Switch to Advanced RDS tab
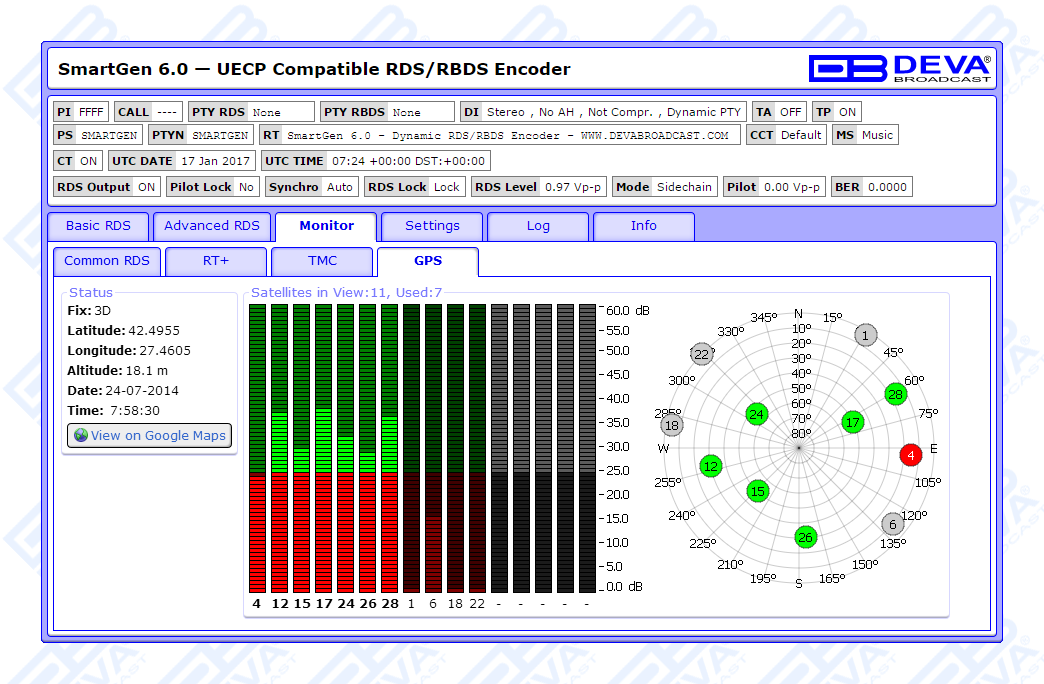This screenshot has width=1044, height=684. pyautogui.click(x=211, y=226)
